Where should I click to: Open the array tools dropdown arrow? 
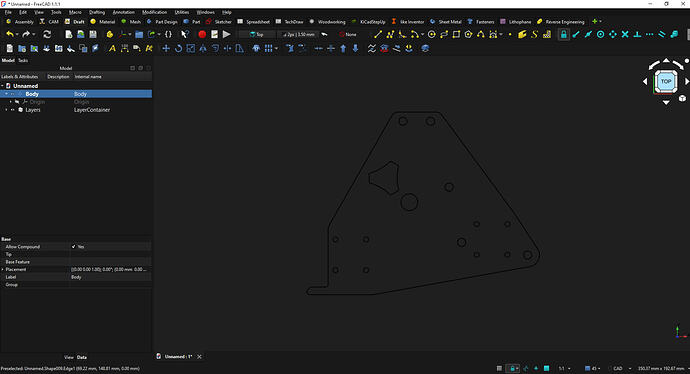tap(276, 48)
